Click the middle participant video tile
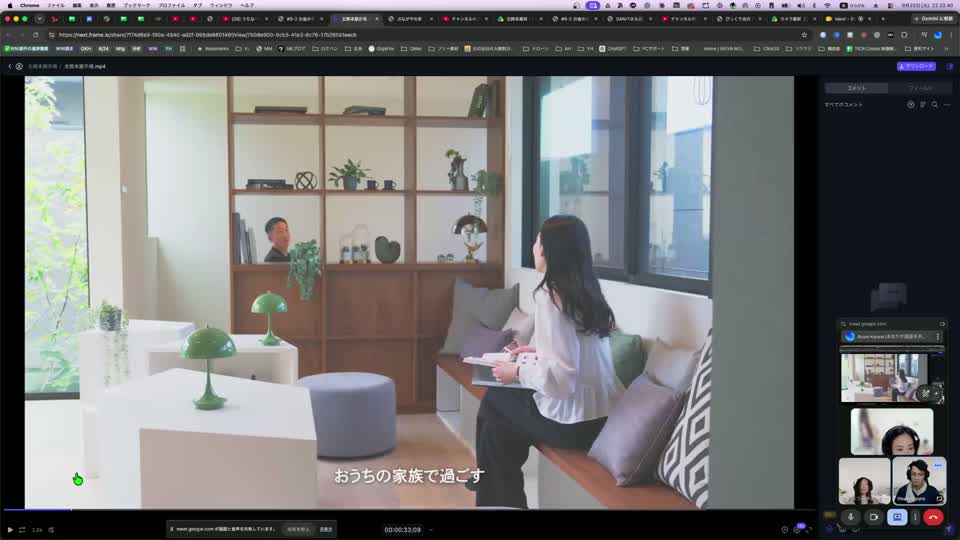 pyautogui.click(x=891, y=431)
